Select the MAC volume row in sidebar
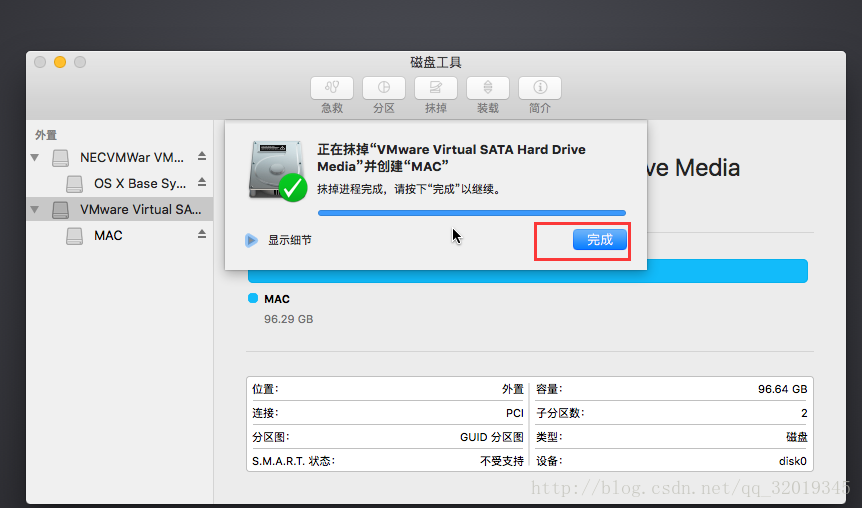This screenshot has width=862, height=508. (x=120, y=236)
